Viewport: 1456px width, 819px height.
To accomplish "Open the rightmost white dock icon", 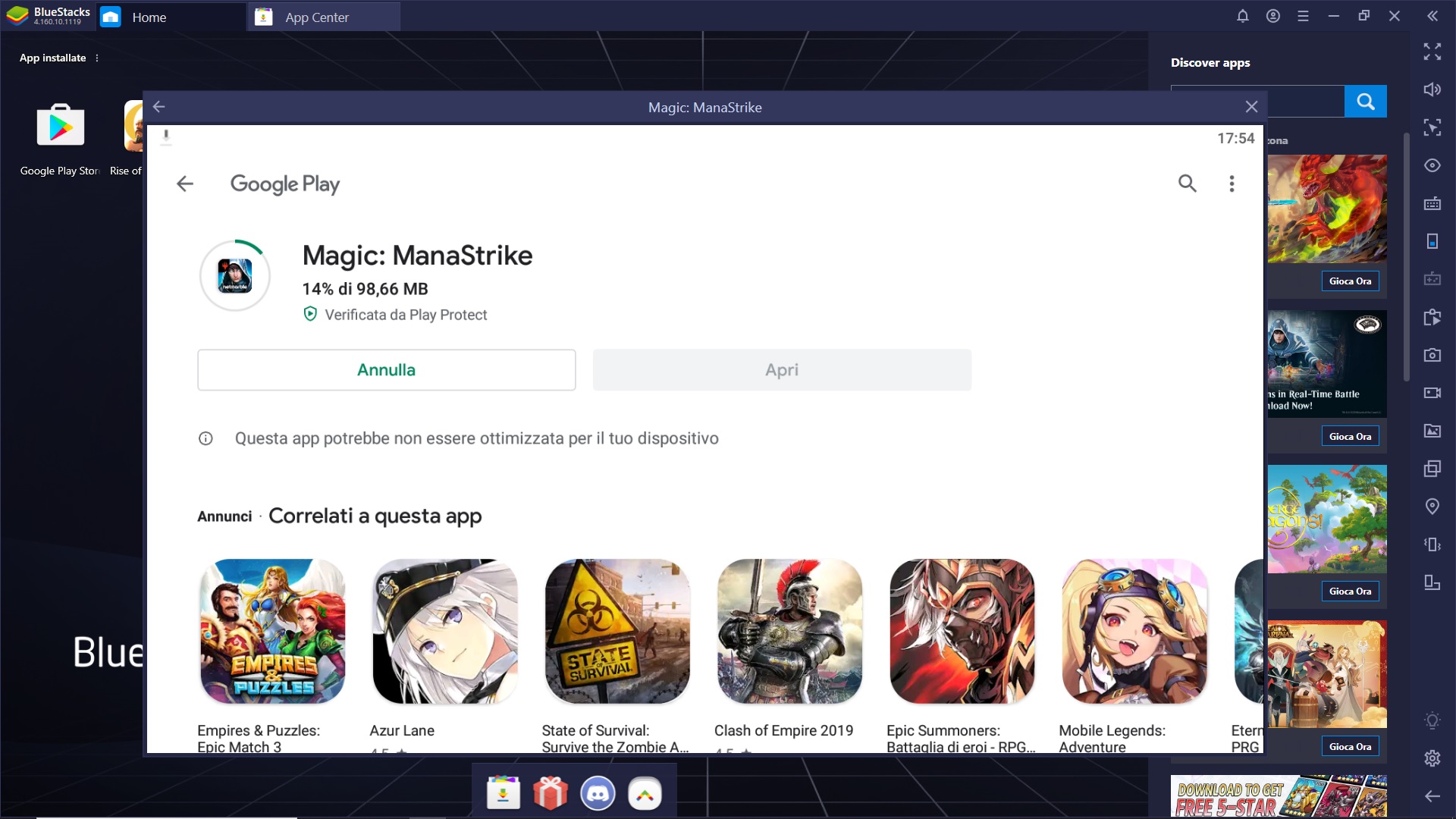I will (645, 794).
